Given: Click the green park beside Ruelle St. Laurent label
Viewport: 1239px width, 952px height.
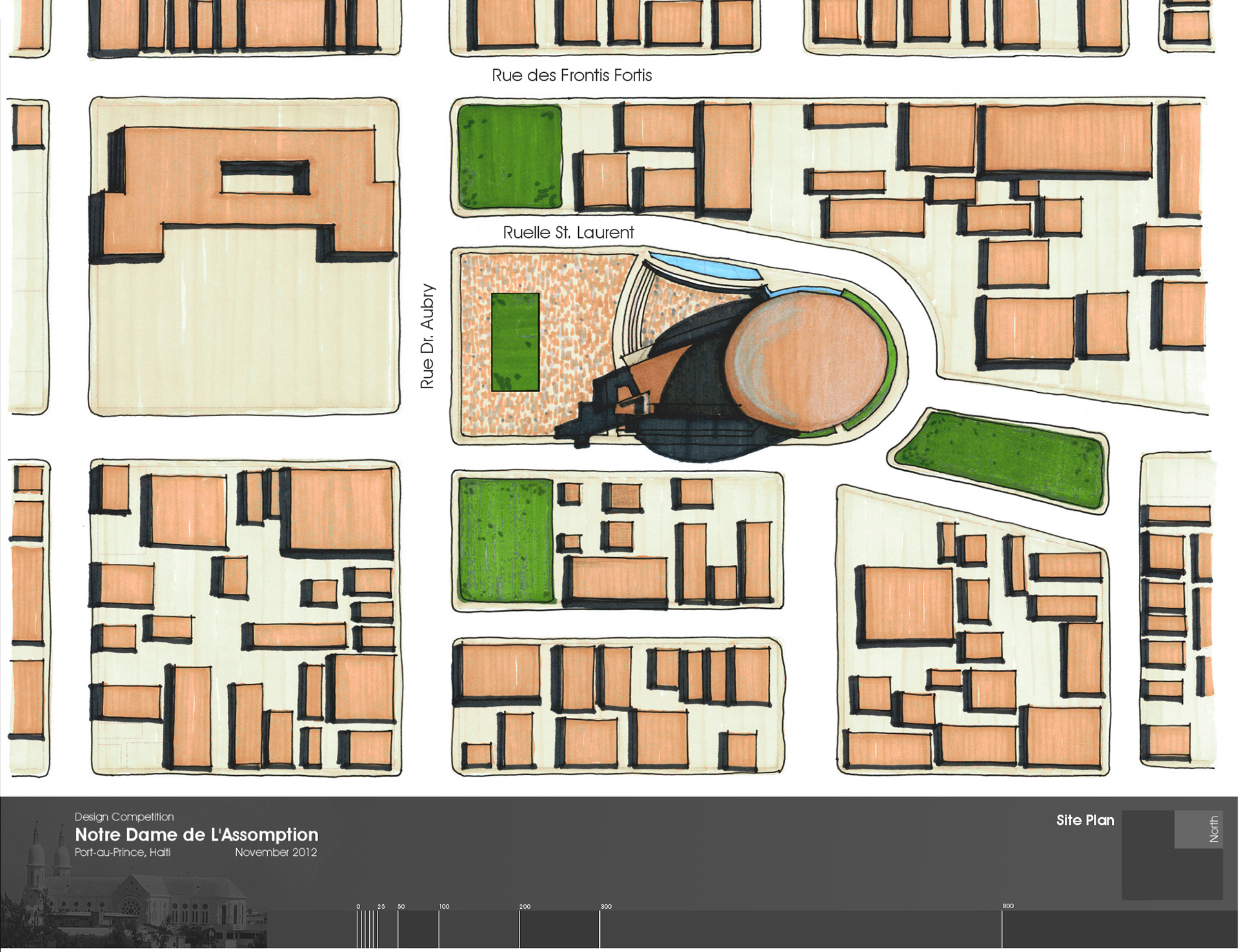Looking at the screenshot, I should (509, 157).
